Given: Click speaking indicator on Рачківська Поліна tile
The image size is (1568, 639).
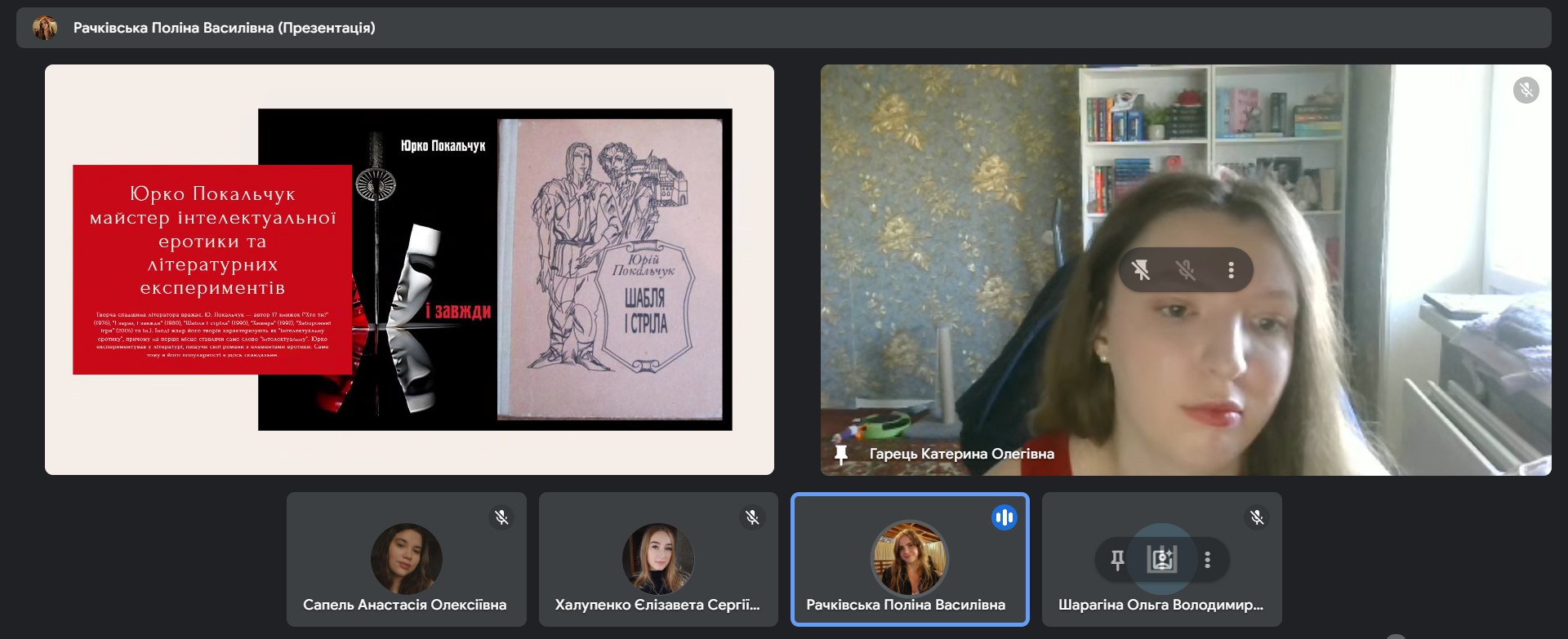Looking at the screenshot, I should point(1004,517).
